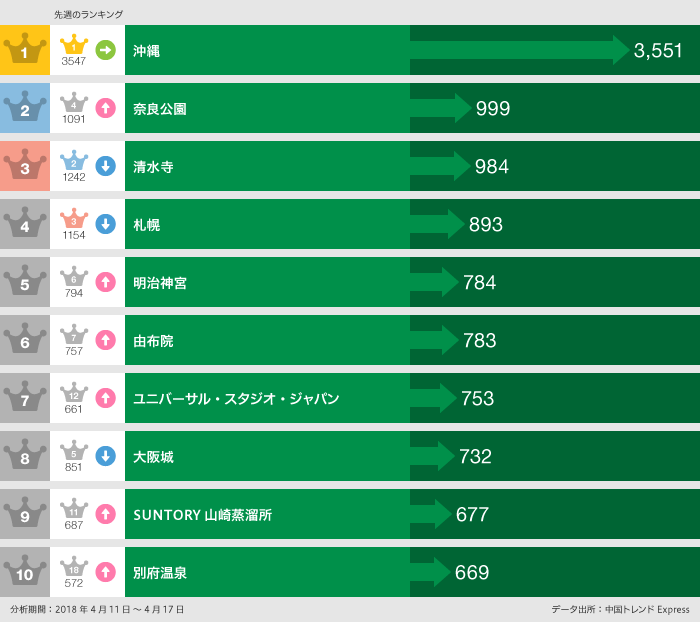Select the 沖縄 ranking label
The width and height of the screenshot is (700, 622).
146,50
